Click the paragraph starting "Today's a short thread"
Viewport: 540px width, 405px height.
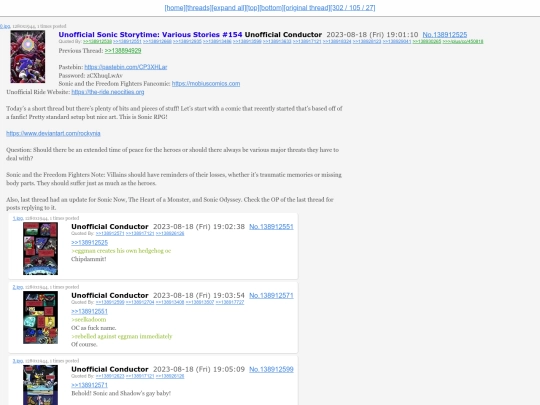click(174, 113)
